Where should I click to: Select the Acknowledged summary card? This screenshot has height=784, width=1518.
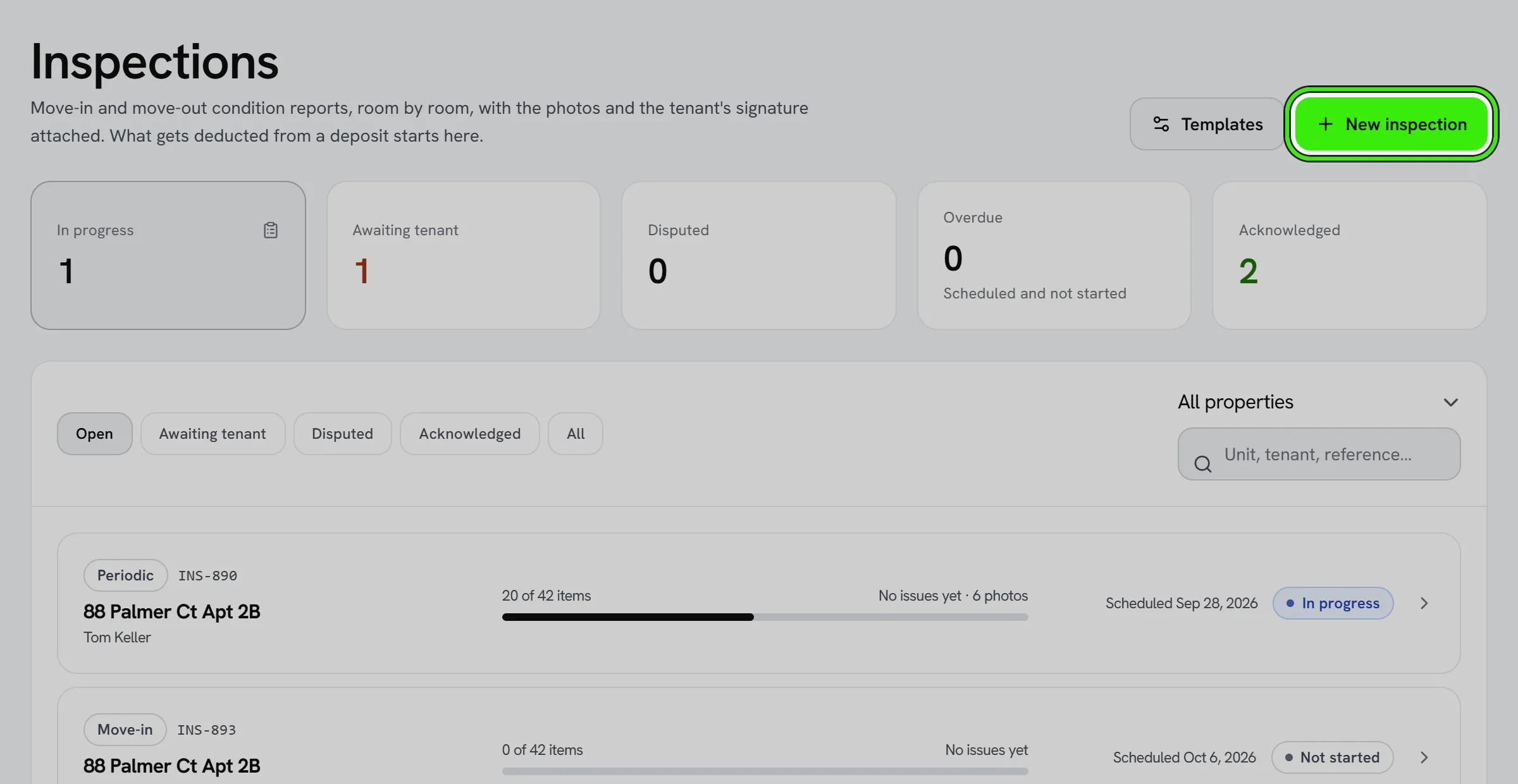click(1350, 255)
